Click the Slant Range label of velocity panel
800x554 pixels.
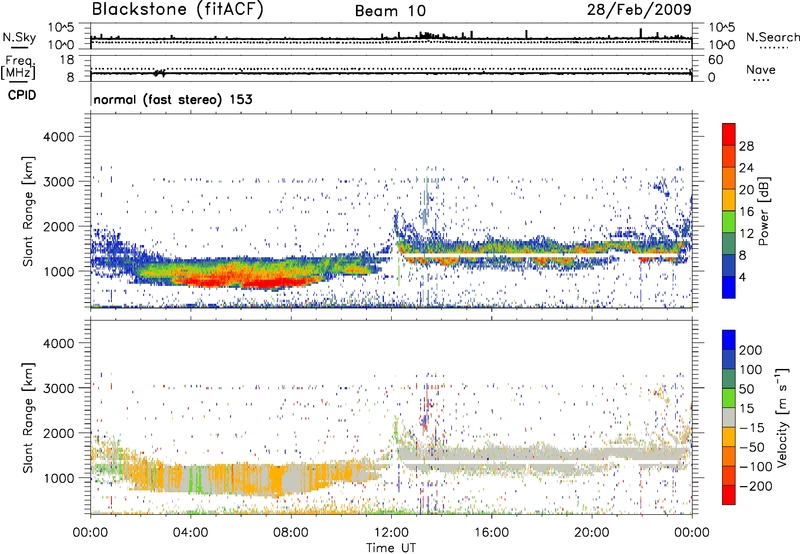(28, 417)
